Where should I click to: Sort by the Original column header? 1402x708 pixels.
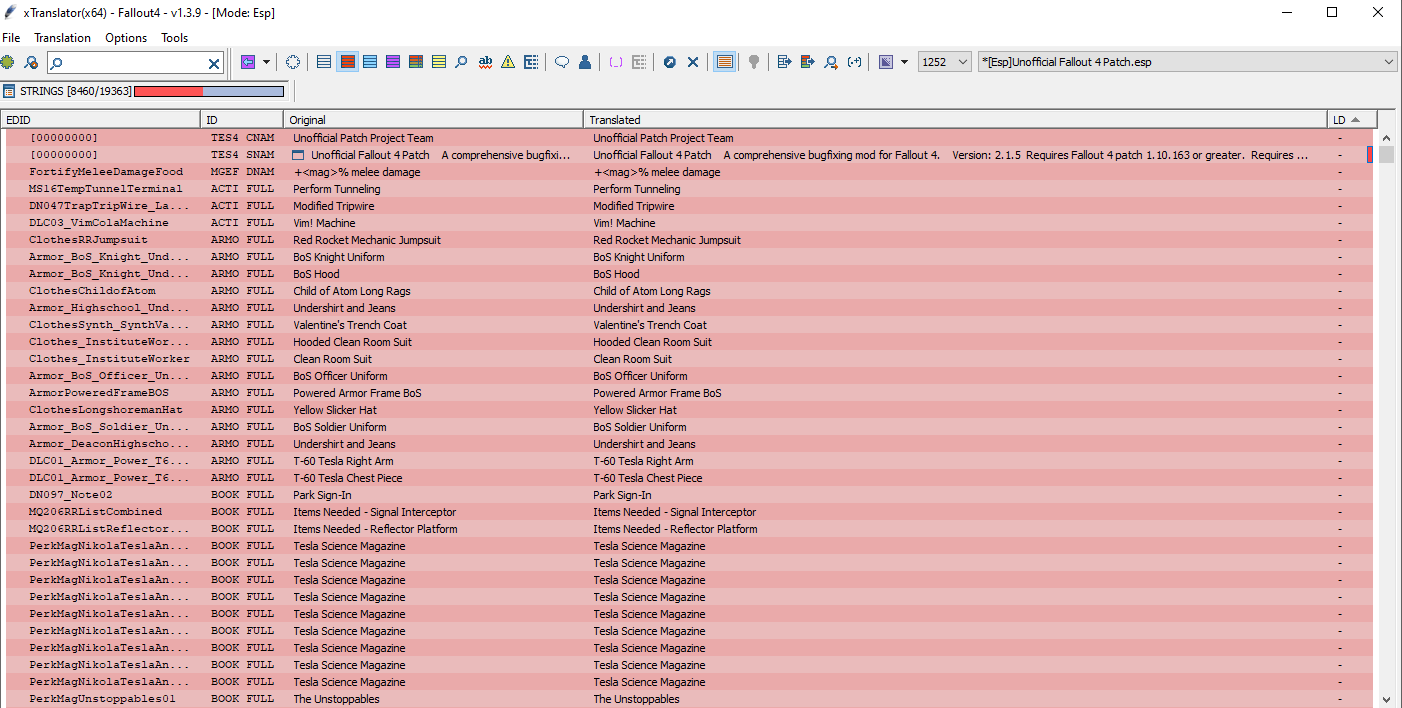[x=433, y=119]
